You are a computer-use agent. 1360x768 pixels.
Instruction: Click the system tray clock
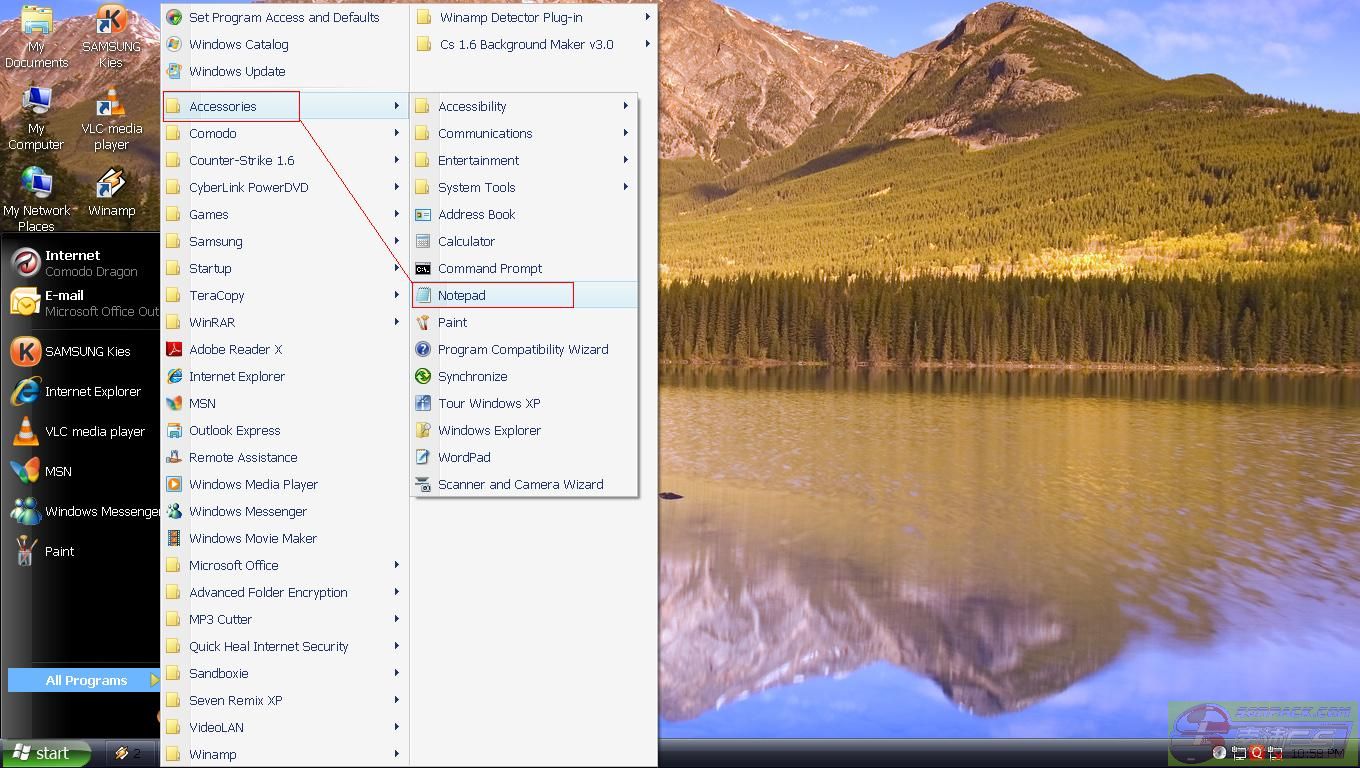click(1317, 753)
